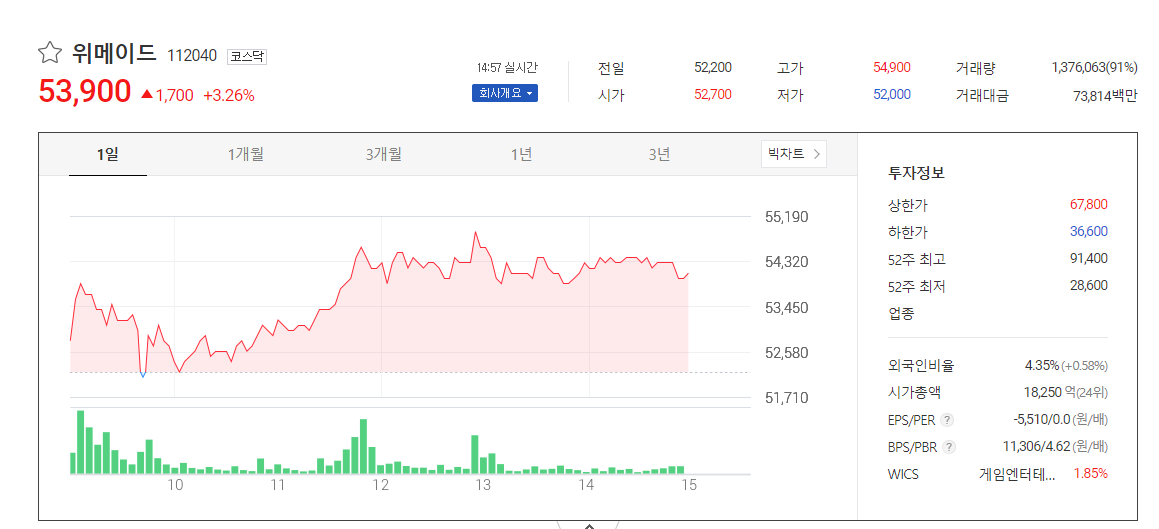
Task: Select the 1일 chart tab
Action: [x=107, y=154]
